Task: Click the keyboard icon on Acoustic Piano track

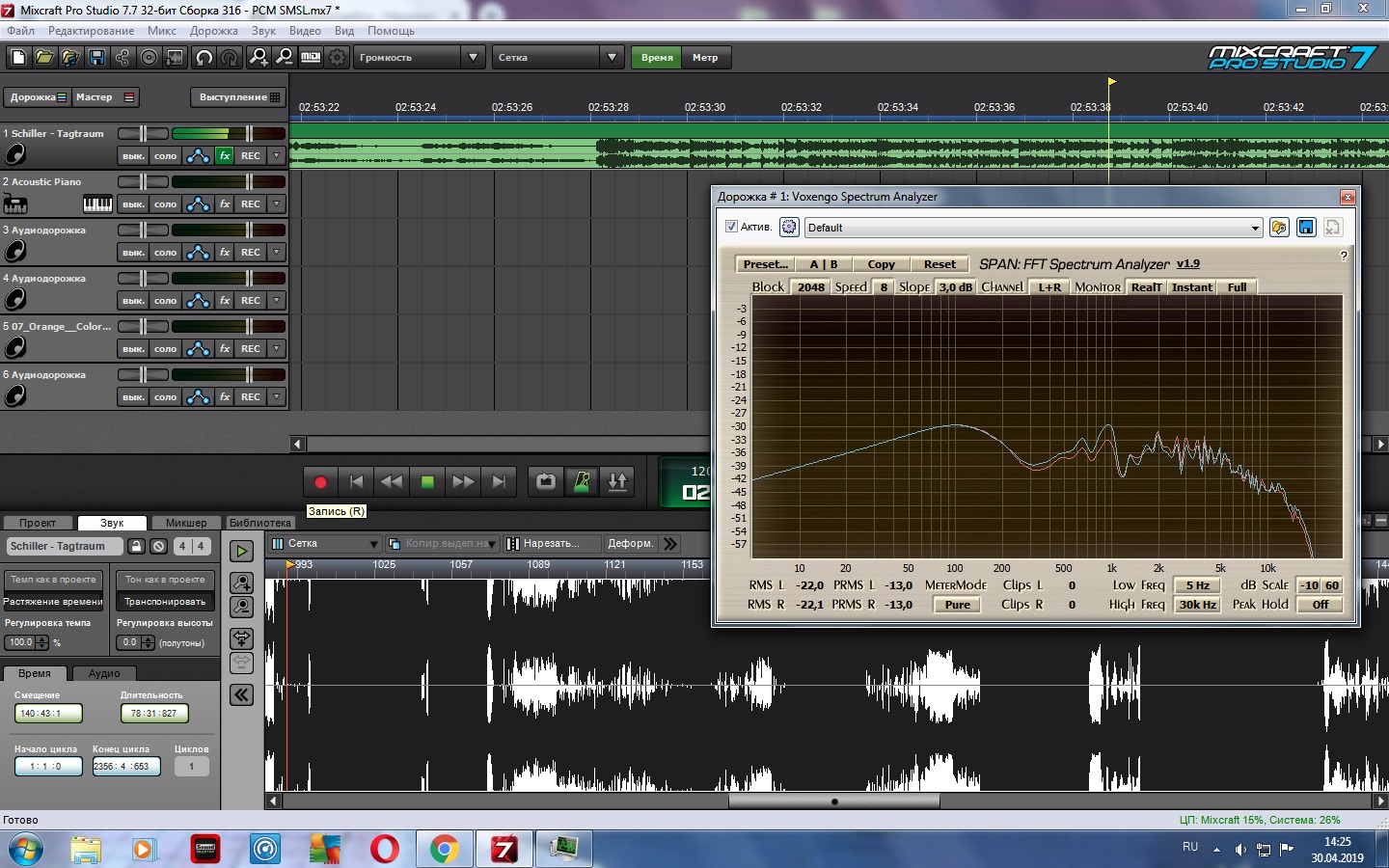Action: 97,203
